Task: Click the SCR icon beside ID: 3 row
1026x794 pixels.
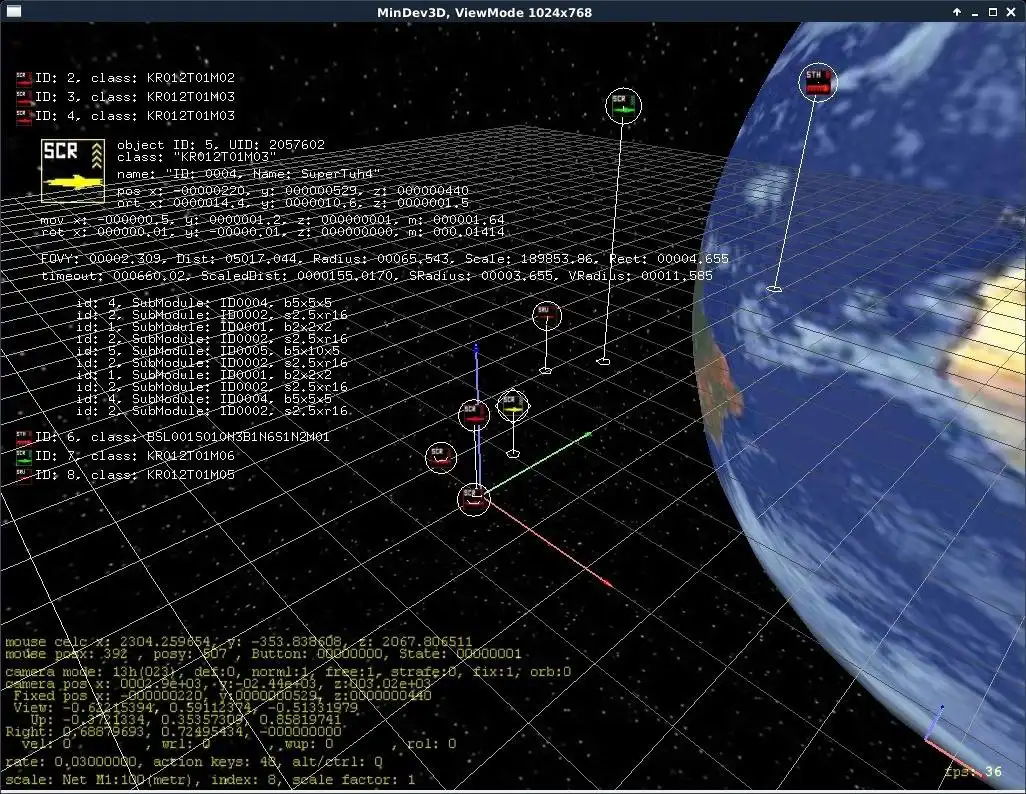Action: point(24,97)
